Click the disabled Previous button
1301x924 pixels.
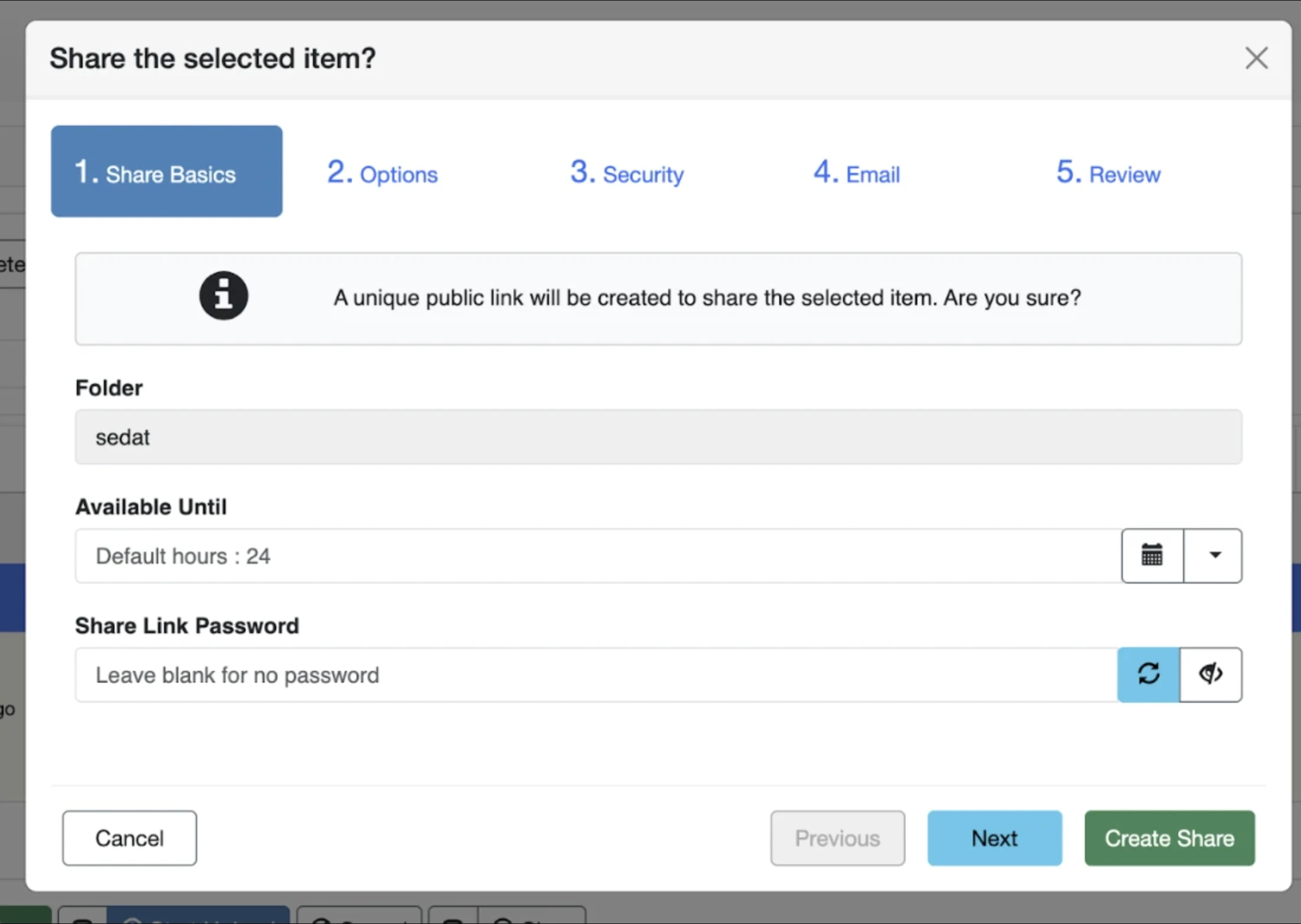pos(837,838)
